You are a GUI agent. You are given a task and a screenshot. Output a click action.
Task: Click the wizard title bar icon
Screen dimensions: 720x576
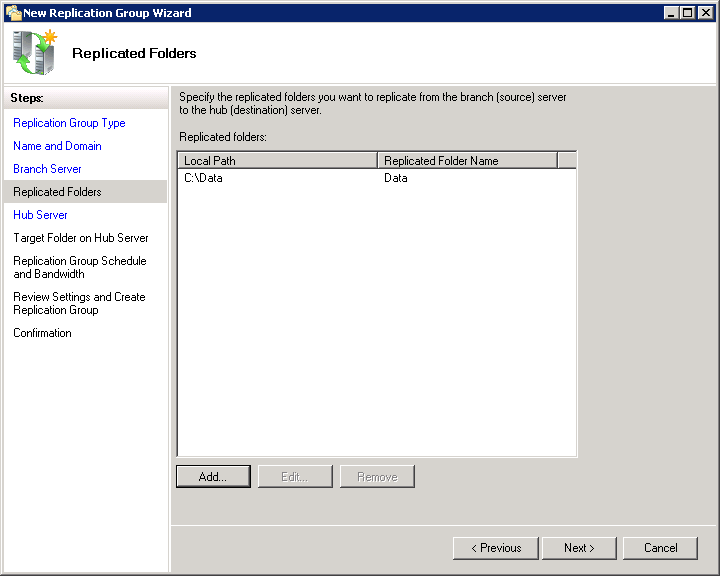(x=13, y=12)
